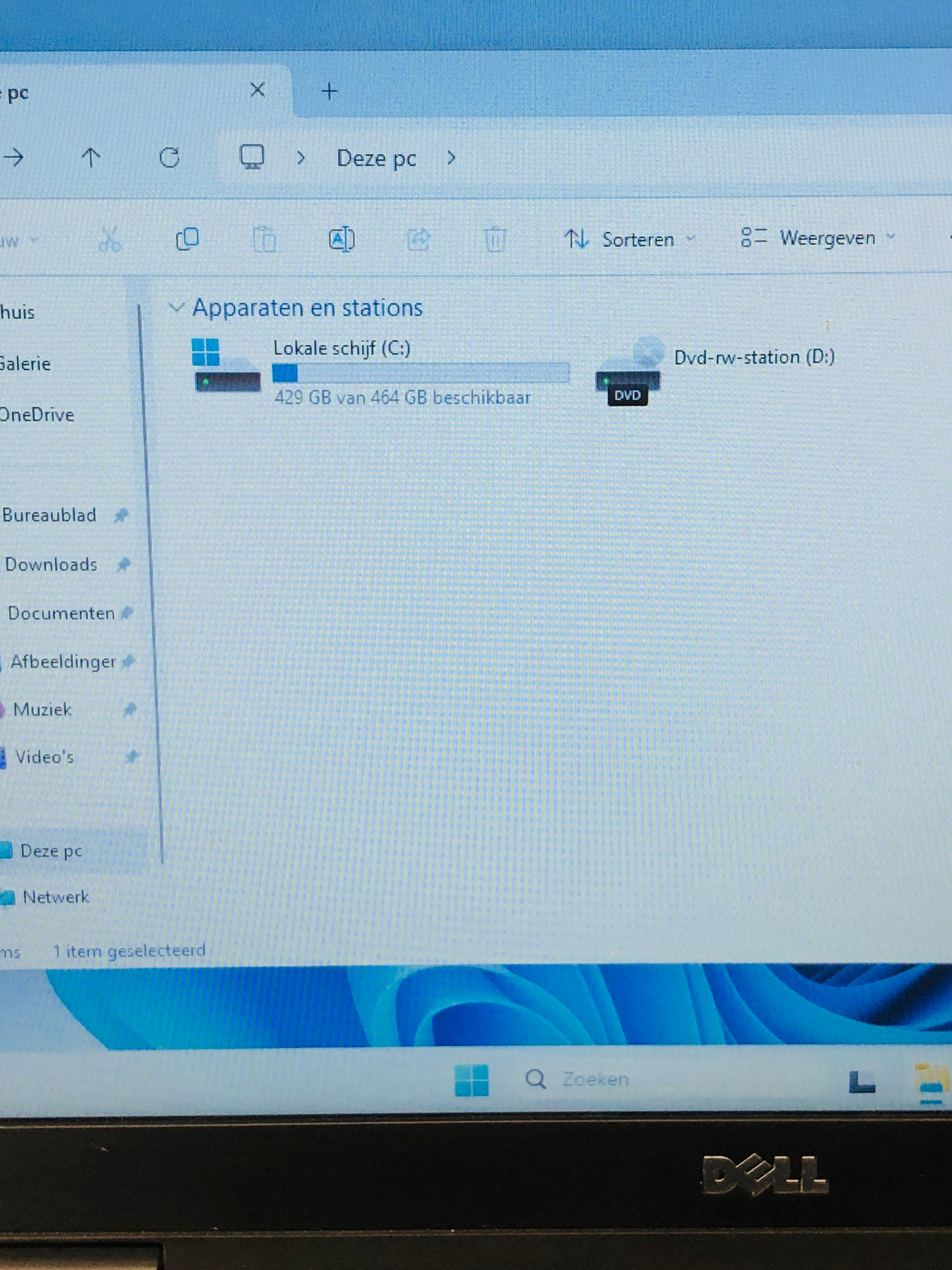Click the Delete trash icon
The width and height of the screenshot is (952, 1270).
pyautogui.click(x=494, y=240)
